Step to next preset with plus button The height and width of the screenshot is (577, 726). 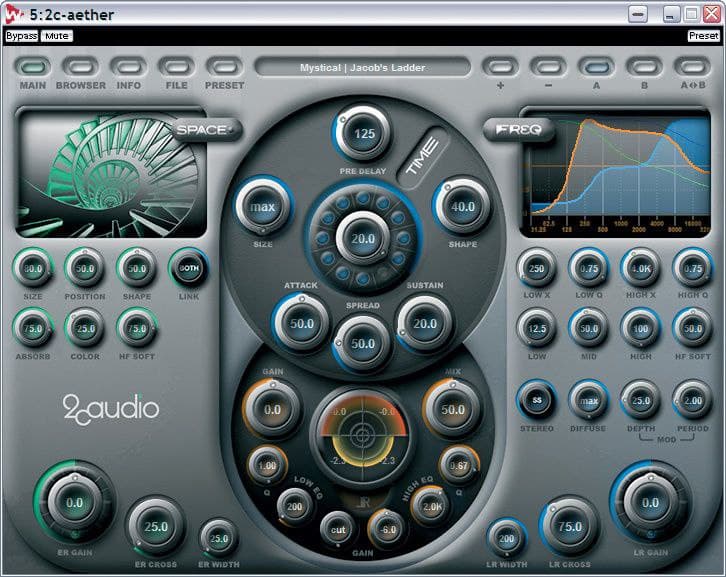(x=501, y=67)
